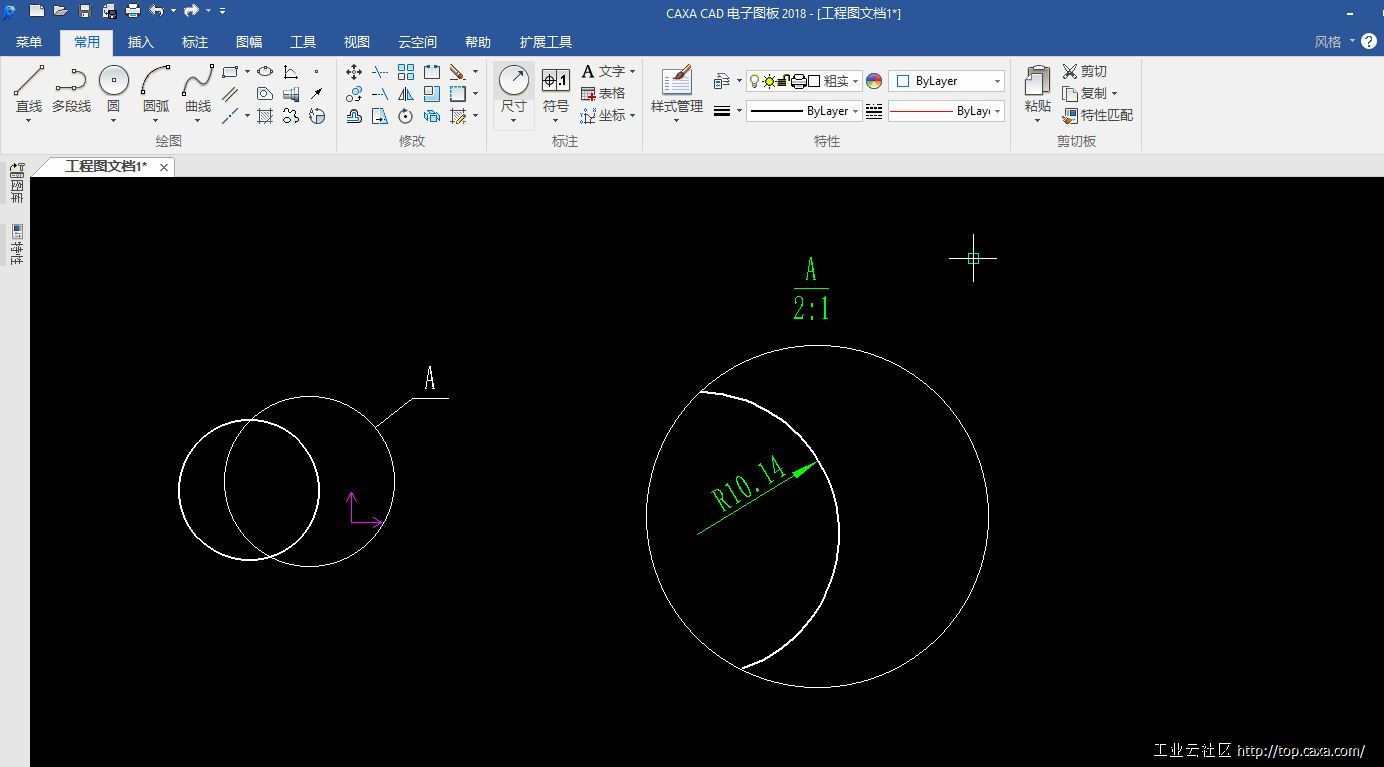Click the 符号 (Symbol) annotation icon
This screenshot has height=767, width=1384.
point(556,81)
